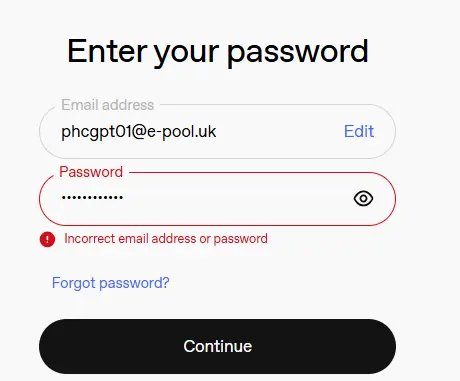460x381 pixels.
Task: Click the gray Email address label
Action: coord(107,105)
